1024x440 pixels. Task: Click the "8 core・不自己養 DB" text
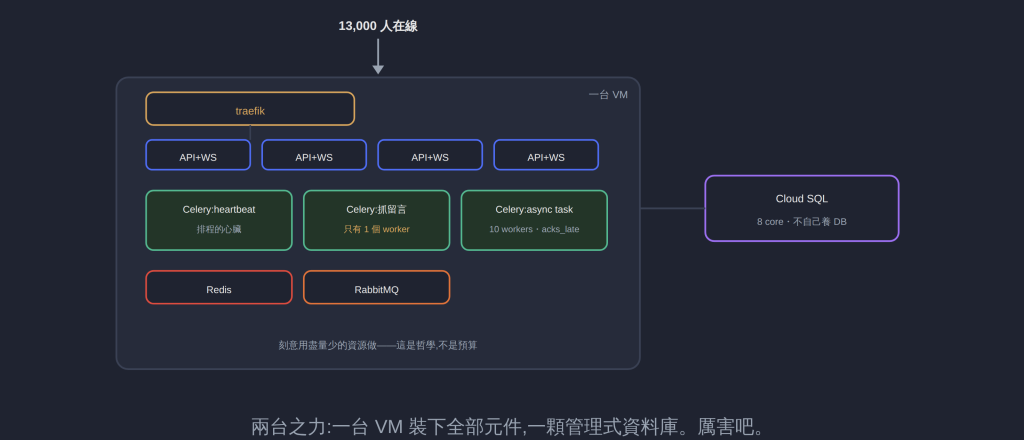coord(801,222)
